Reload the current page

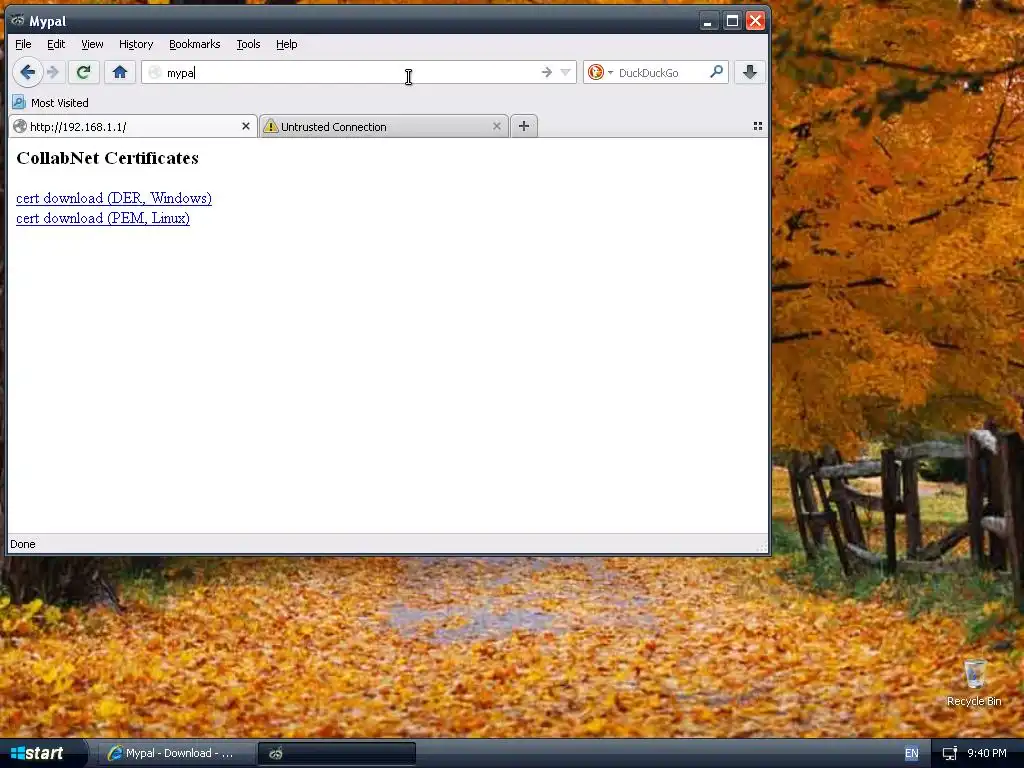click(x=84, y=72)
